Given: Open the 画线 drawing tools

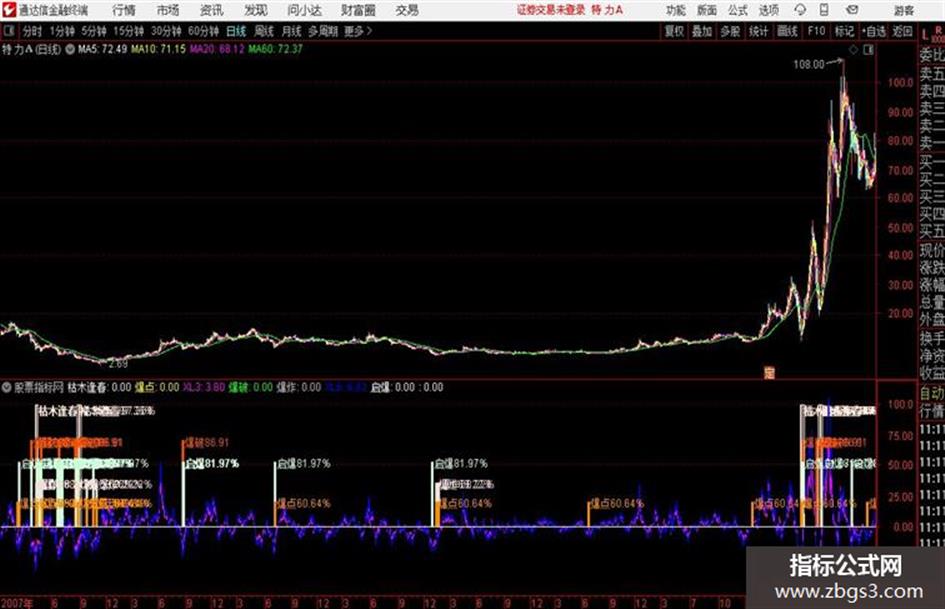Looking at the screenshot, I should point(787,31).
